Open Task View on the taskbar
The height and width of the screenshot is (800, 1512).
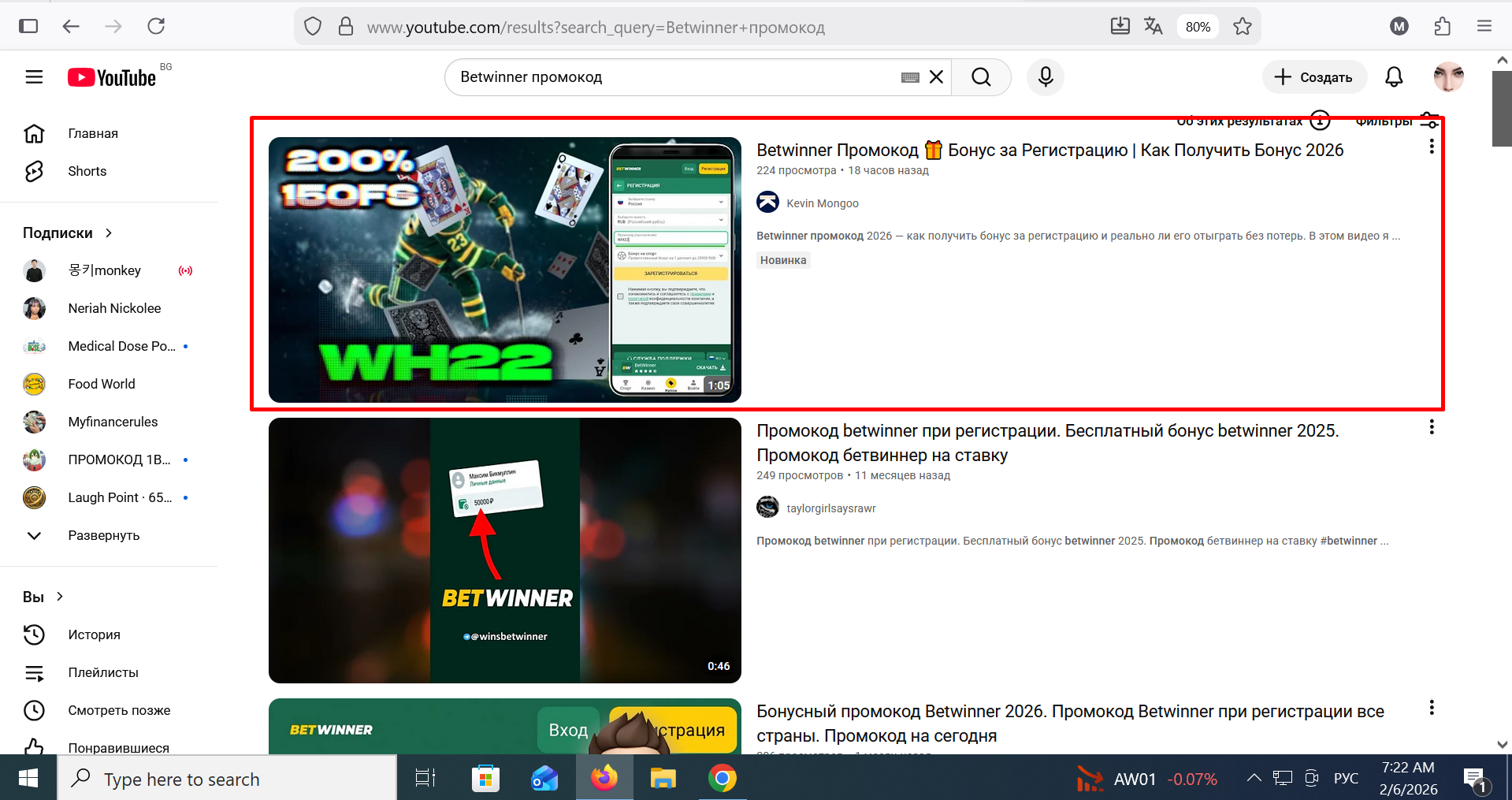(x=425, y=779)
